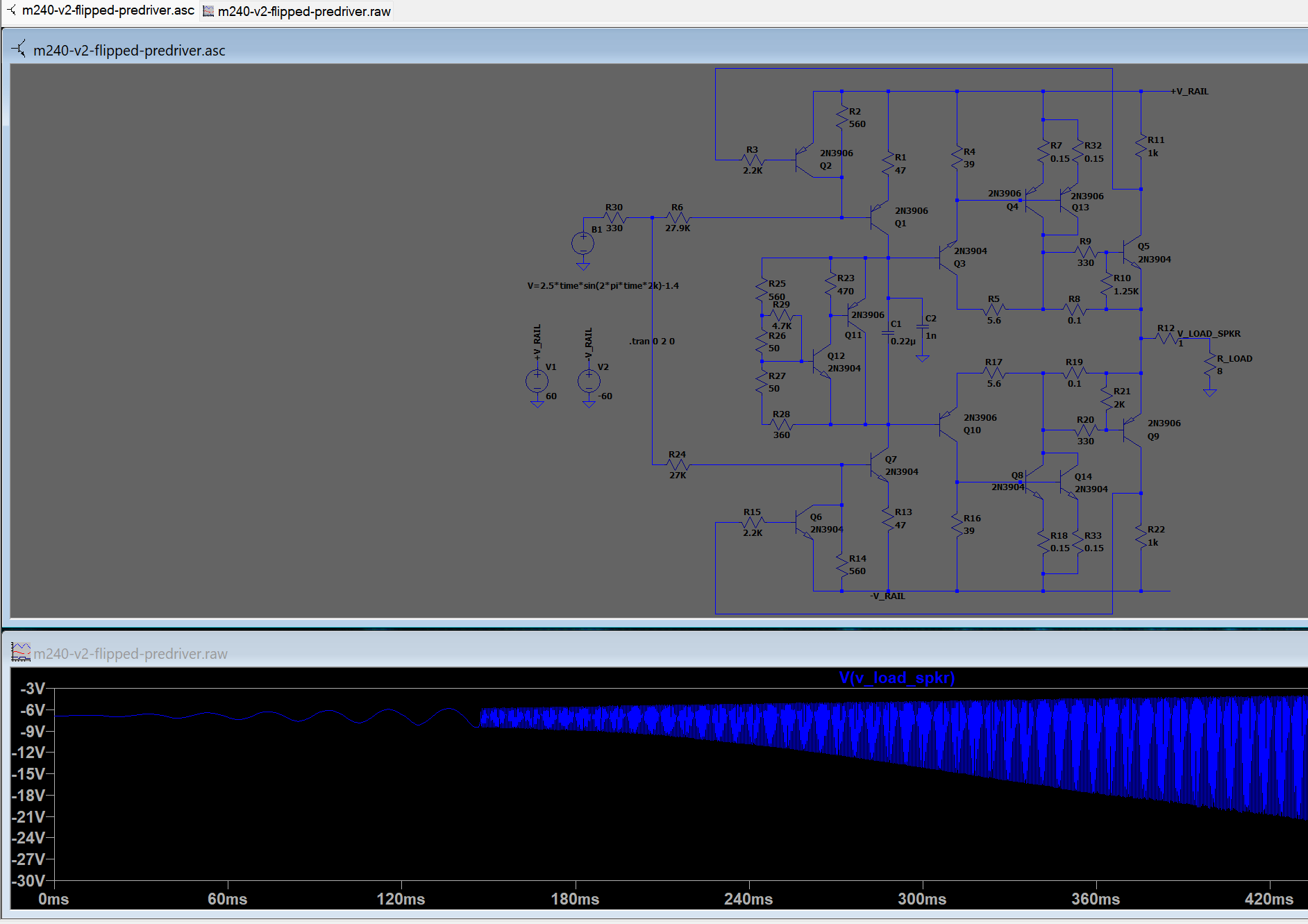Click the -30V label on vertical axis
The height and width of the screenshot is (924, 1308).
[28, 880]
